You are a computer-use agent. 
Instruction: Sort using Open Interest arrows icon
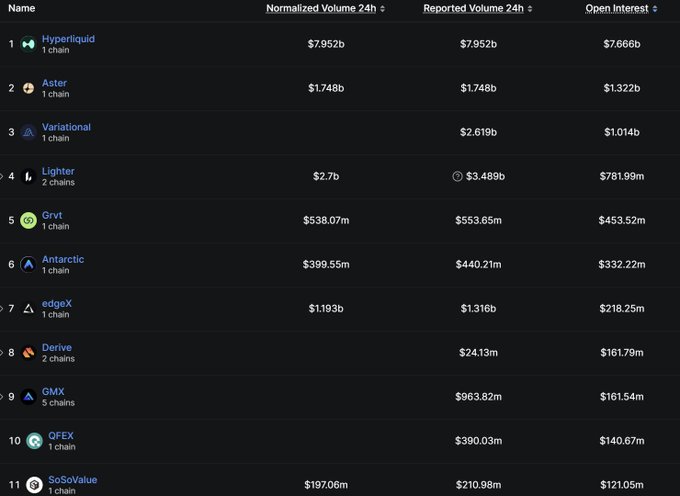(x=654, y=9)
